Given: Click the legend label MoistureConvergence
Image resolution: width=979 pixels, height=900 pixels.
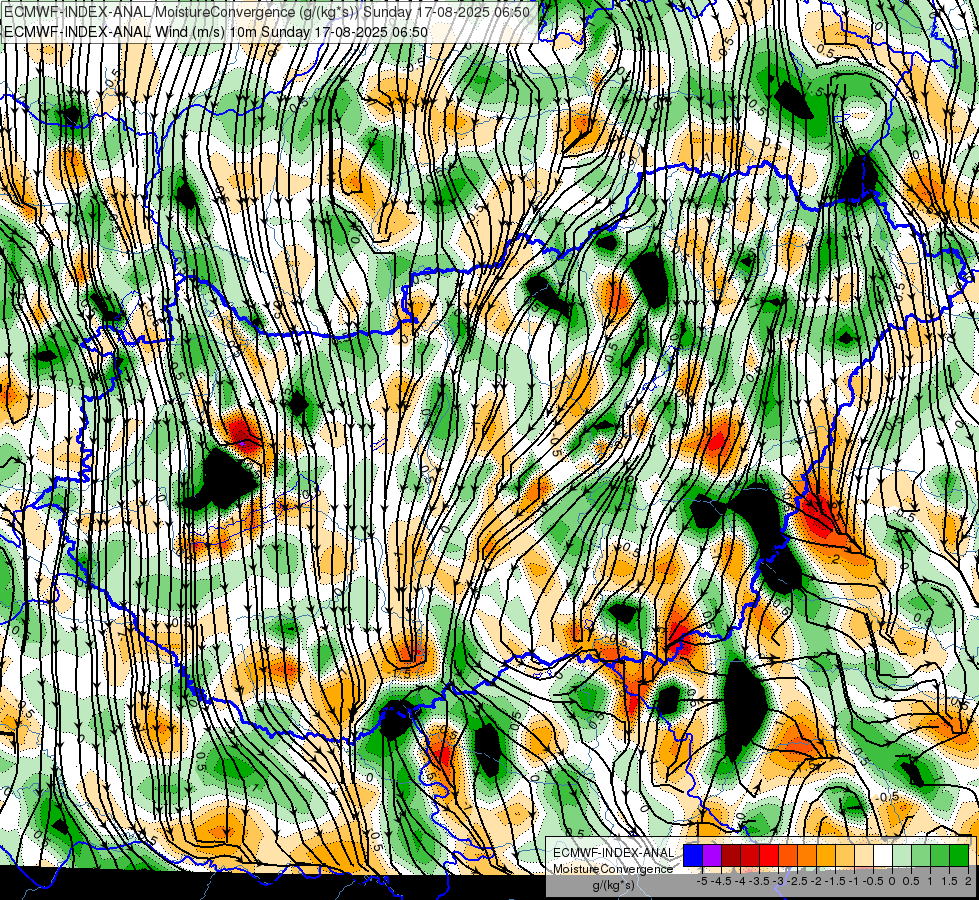Looking at the screenshot, I should click(x=613, y=869).
